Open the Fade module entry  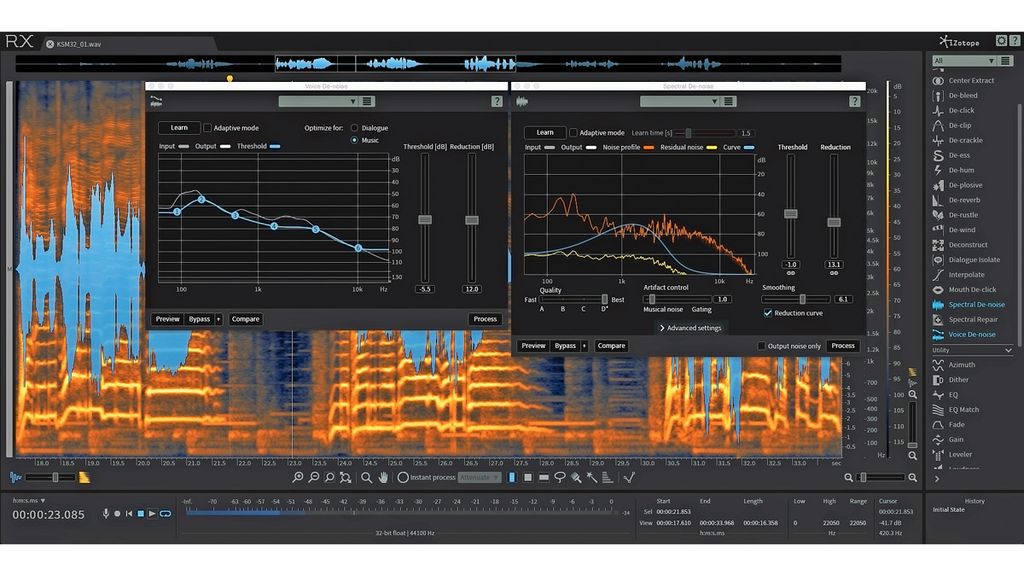(948, 425)
